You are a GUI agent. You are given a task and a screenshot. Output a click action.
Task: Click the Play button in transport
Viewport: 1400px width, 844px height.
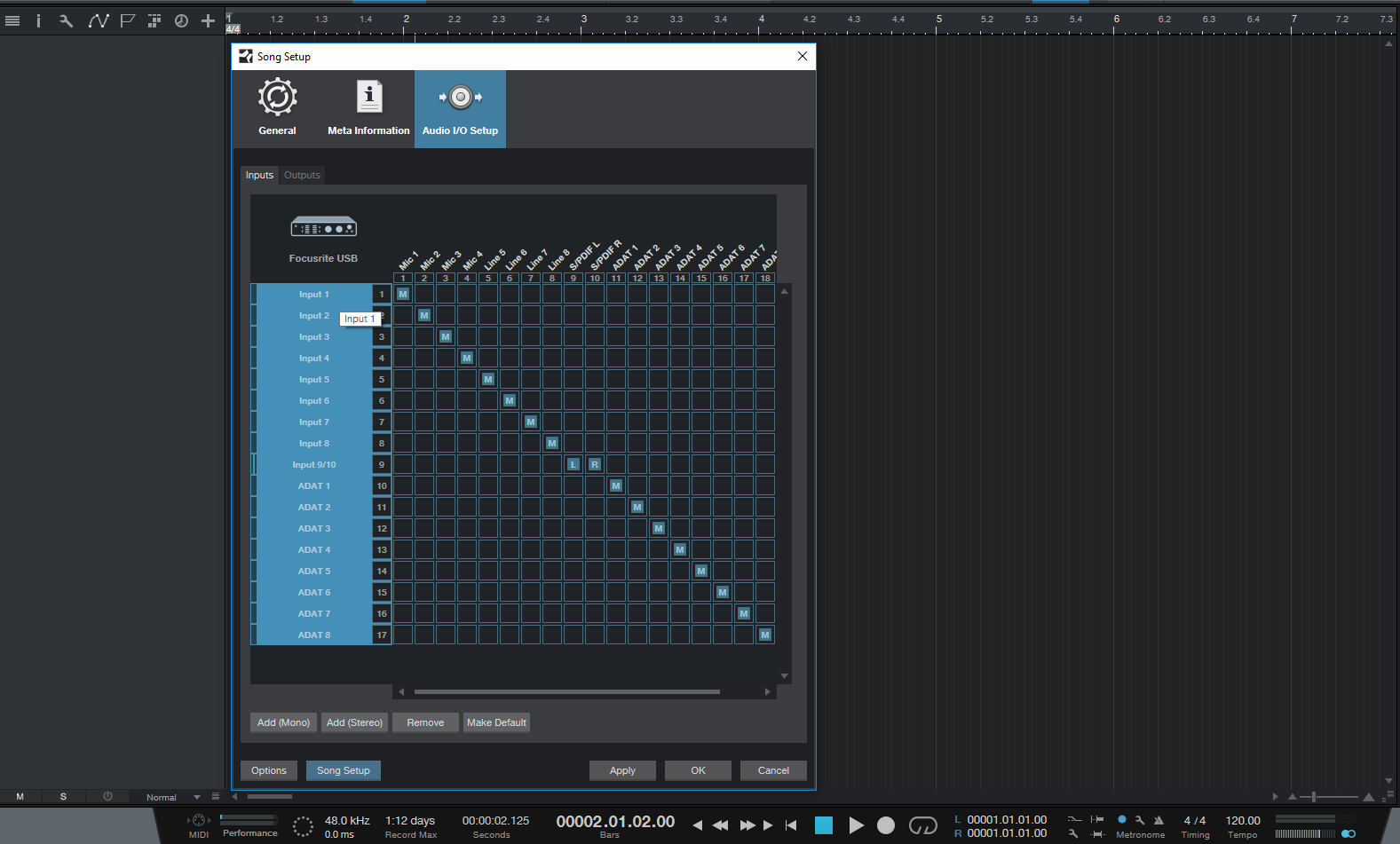pyautogui.click(x=856, y=825)
